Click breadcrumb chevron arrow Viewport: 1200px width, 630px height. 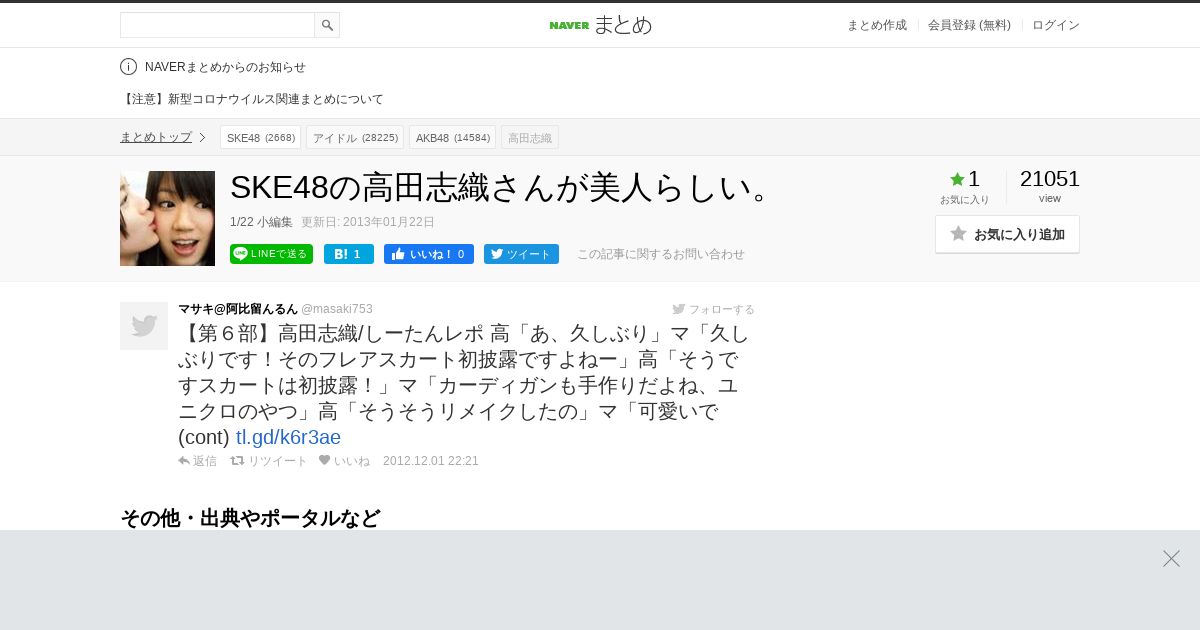(x=202, y=137)
